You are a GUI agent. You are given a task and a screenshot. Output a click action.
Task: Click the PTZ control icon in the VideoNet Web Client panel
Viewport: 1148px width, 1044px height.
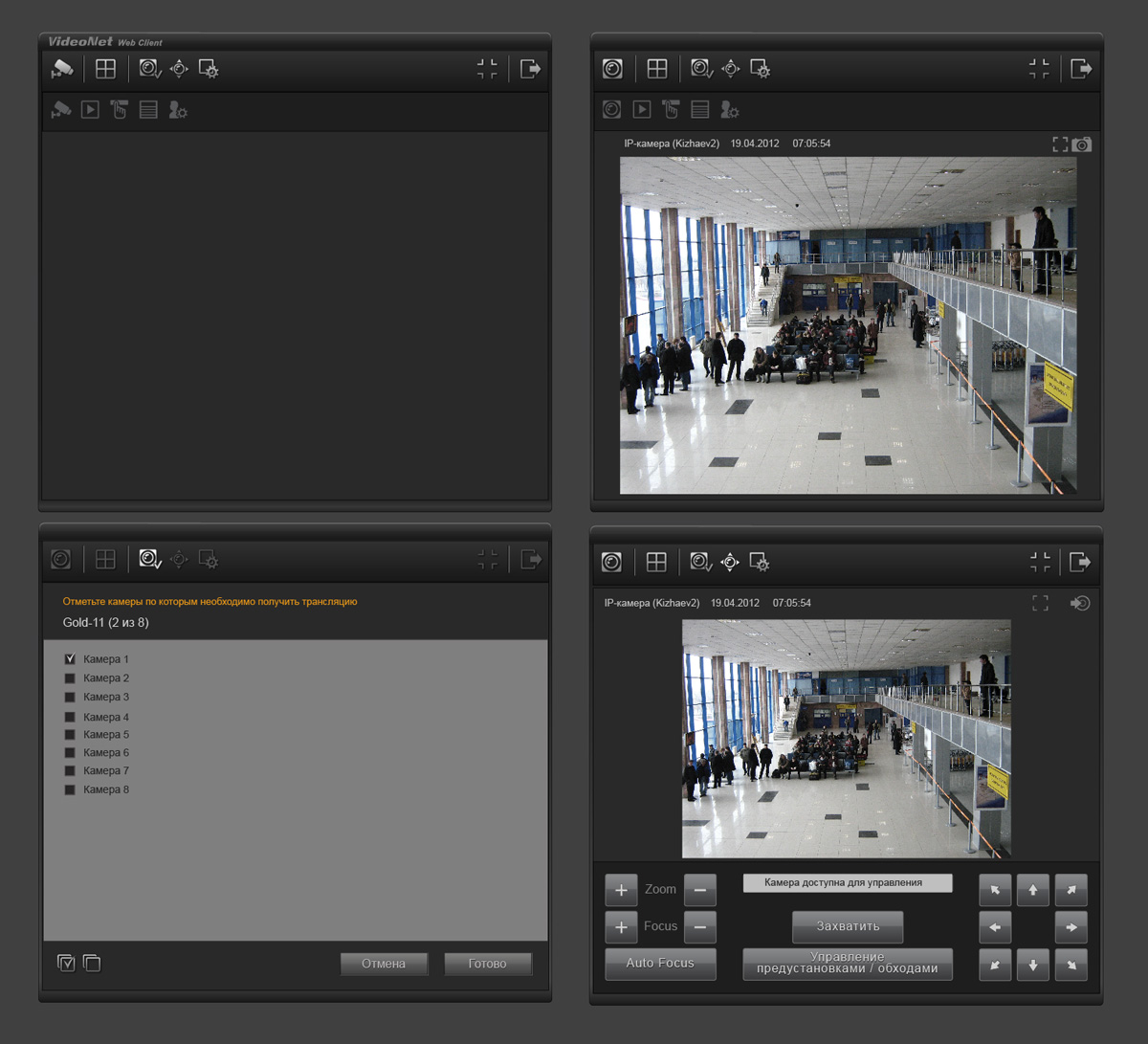(179, 69)
